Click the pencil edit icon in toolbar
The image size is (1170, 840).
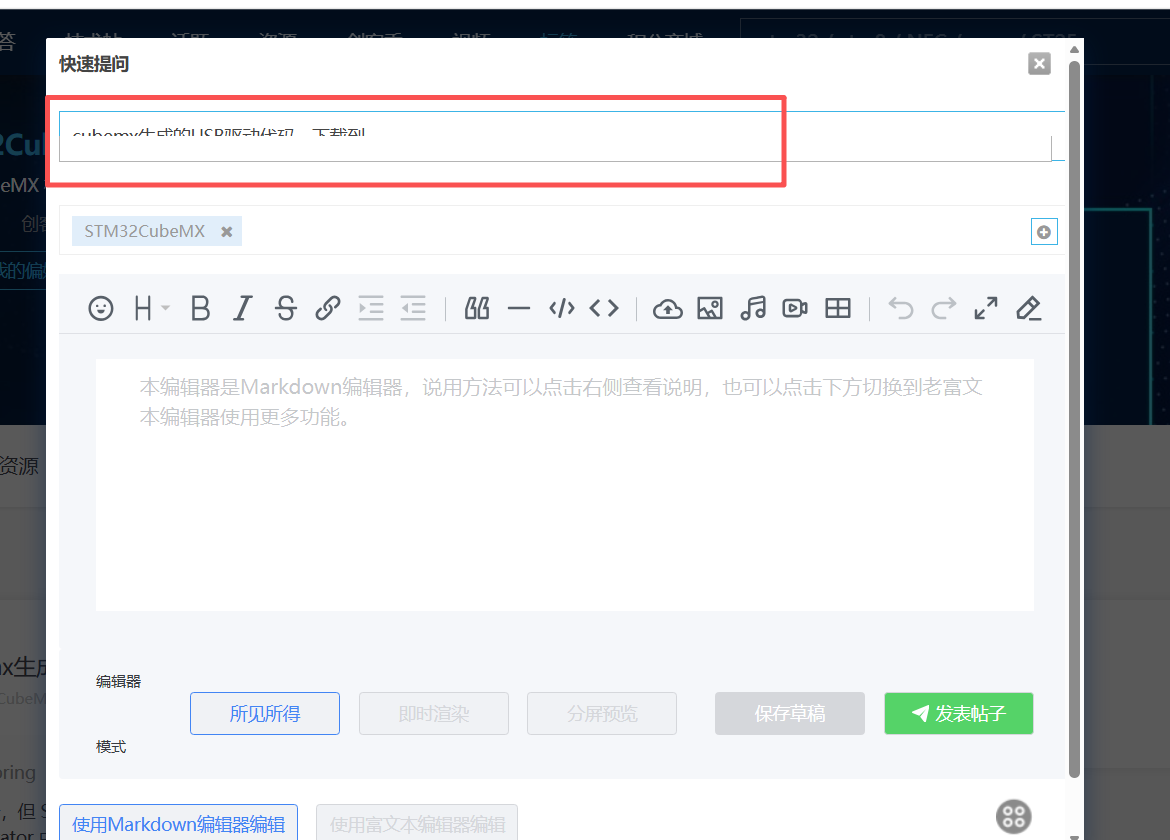[x=1028, y=308]
